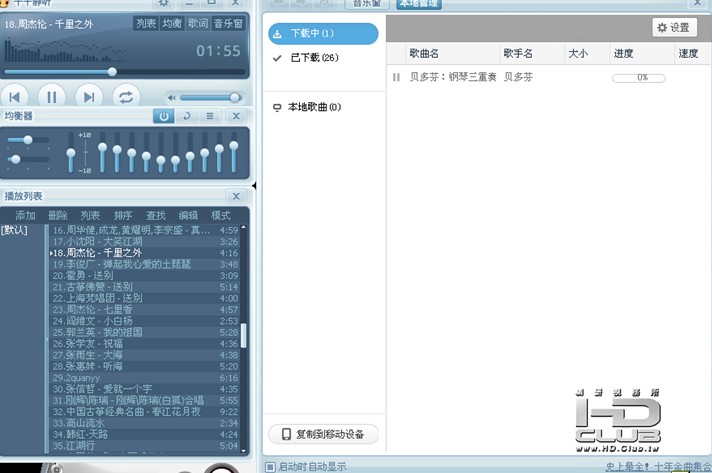Screen dimensions: 712x473
Task: Click playlist scrollbar up arrow
Action: [x=244, y=227]
